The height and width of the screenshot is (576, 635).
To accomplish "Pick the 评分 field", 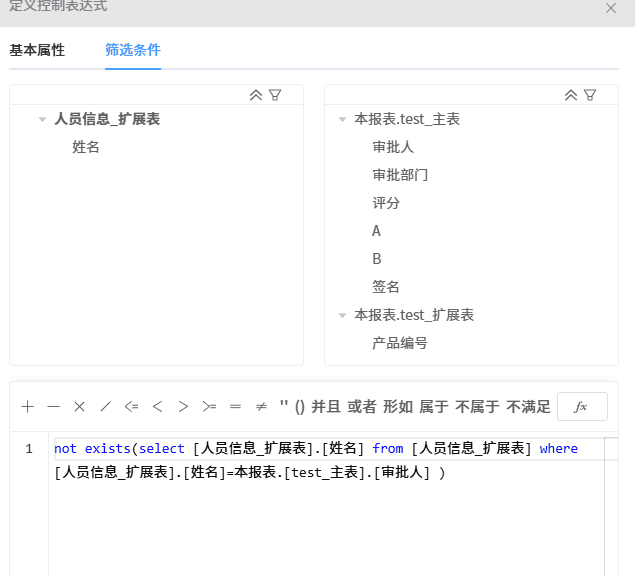I will click(x=386, y=203).
